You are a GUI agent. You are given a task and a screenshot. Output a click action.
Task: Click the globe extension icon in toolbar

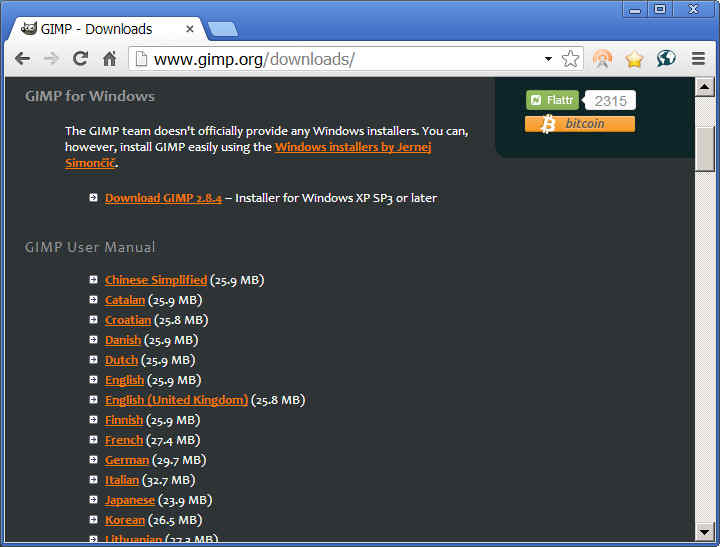666,59
